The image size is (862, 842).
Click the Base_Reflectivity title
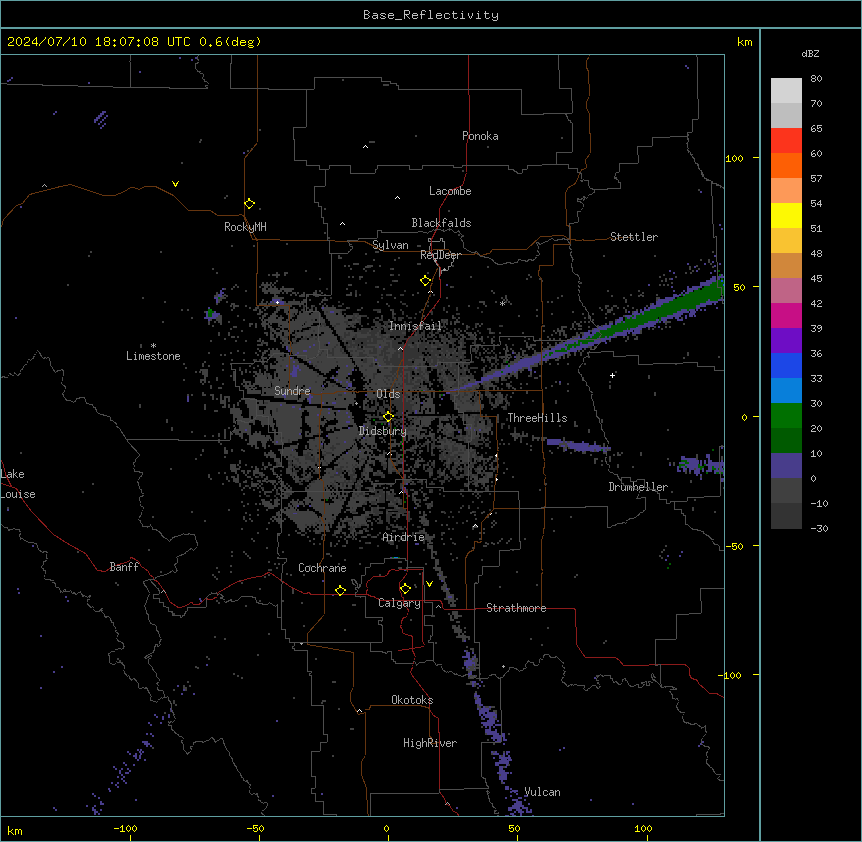(431, 15)
